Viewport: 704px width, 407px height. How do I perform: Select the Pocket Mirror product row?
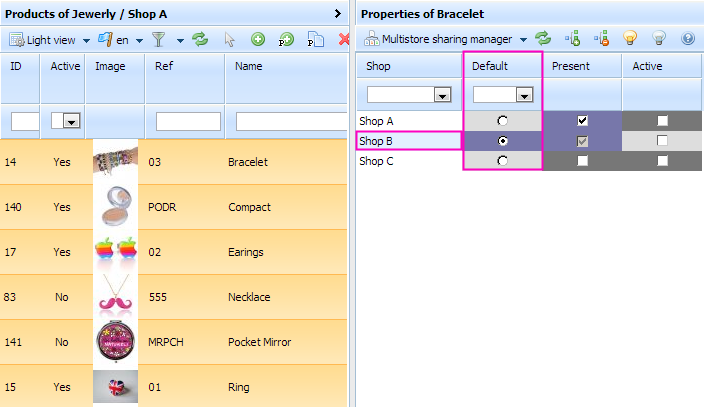174,342
